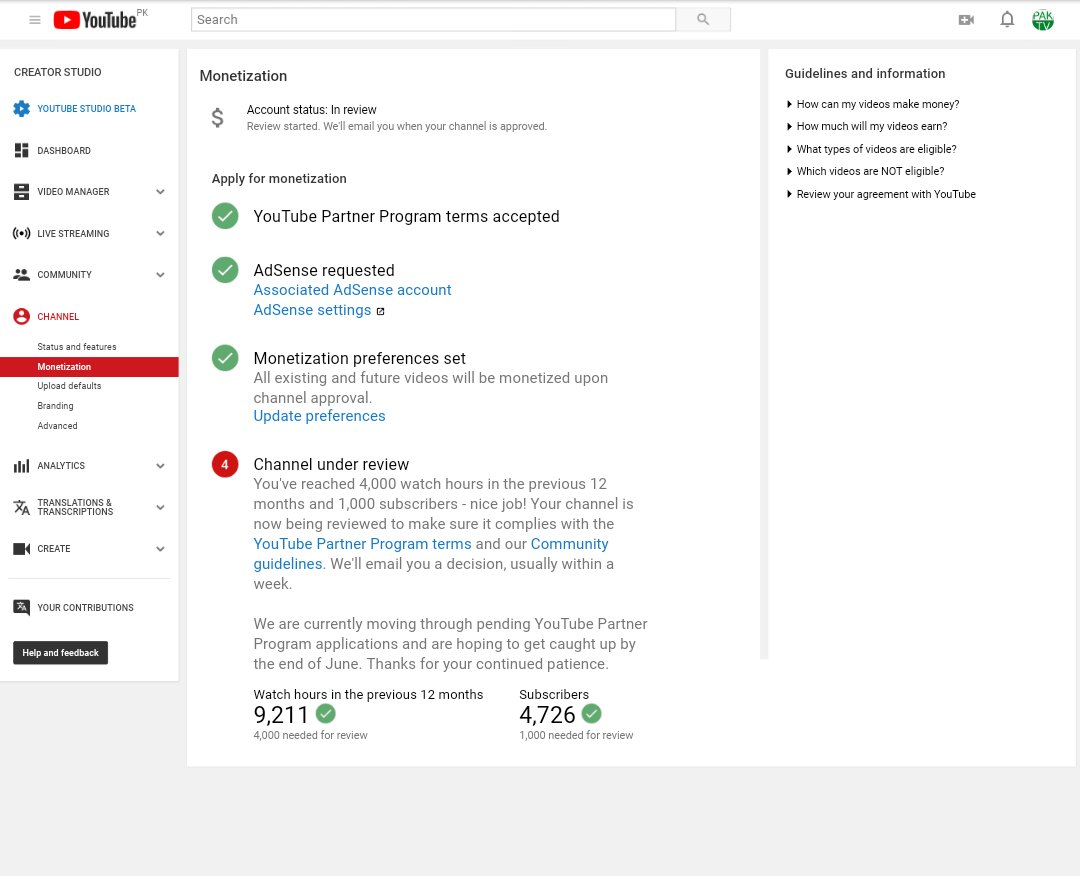
Task: Click the green check beside Monetization preferences set
Action: [x=225, y=358]
